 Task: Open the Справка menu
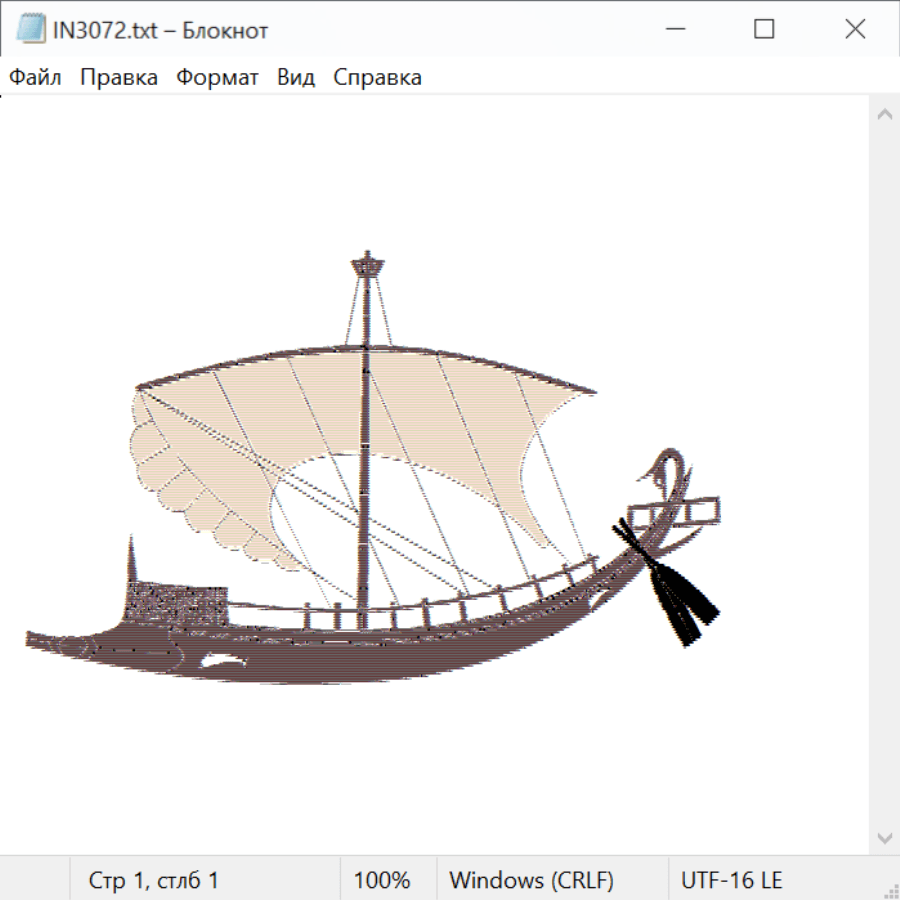pyautogui.click(x=377, y=78)
